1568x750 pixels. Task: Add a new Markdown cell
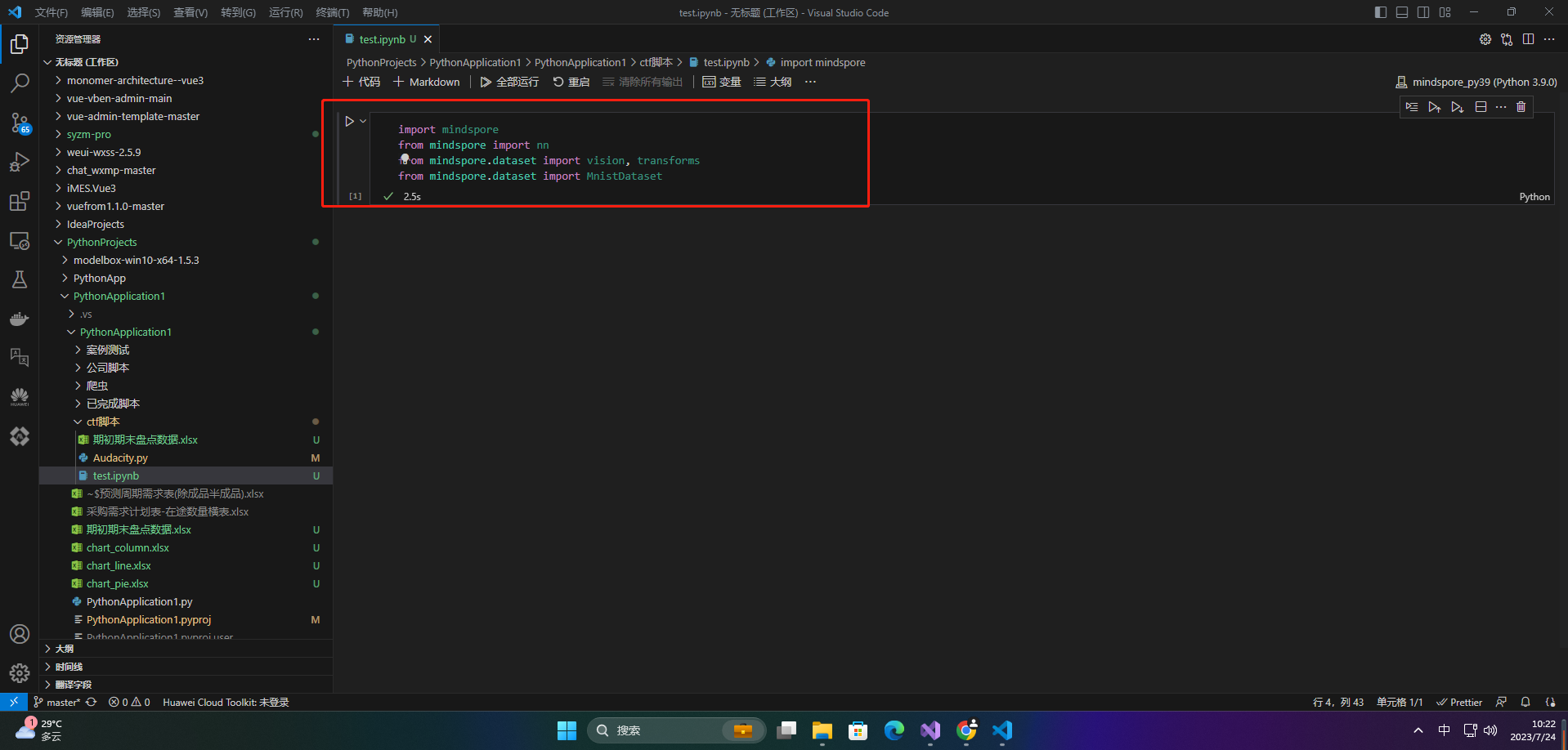(x=426, y=82)
